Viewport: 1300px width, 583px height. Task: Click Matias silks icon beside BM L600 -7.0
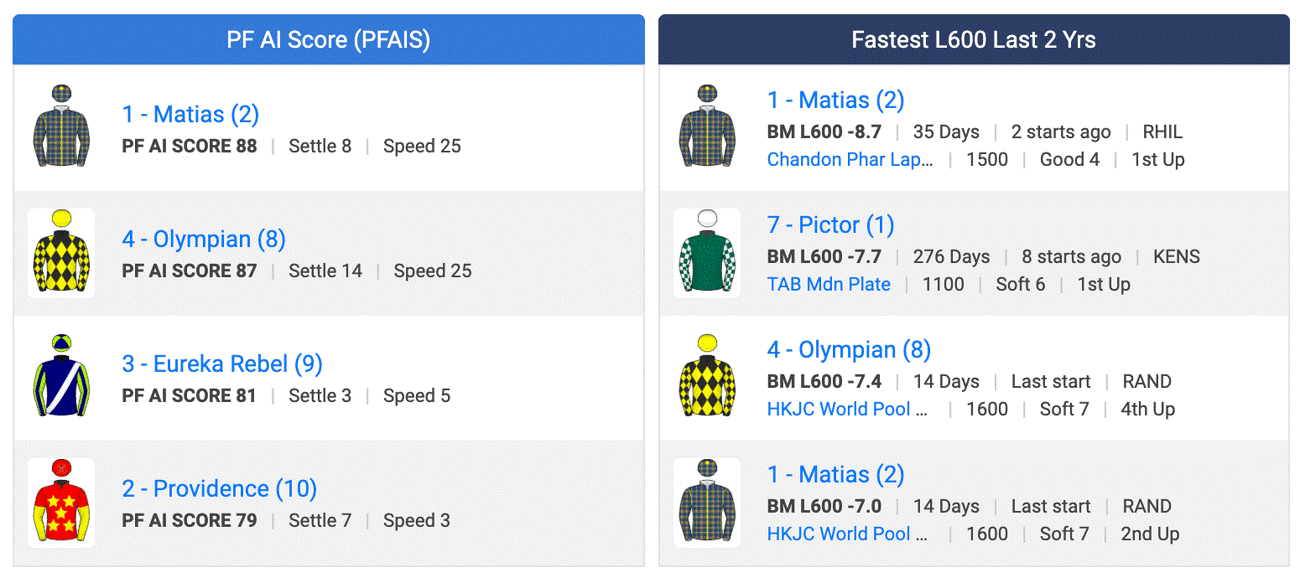click(706, 503)
